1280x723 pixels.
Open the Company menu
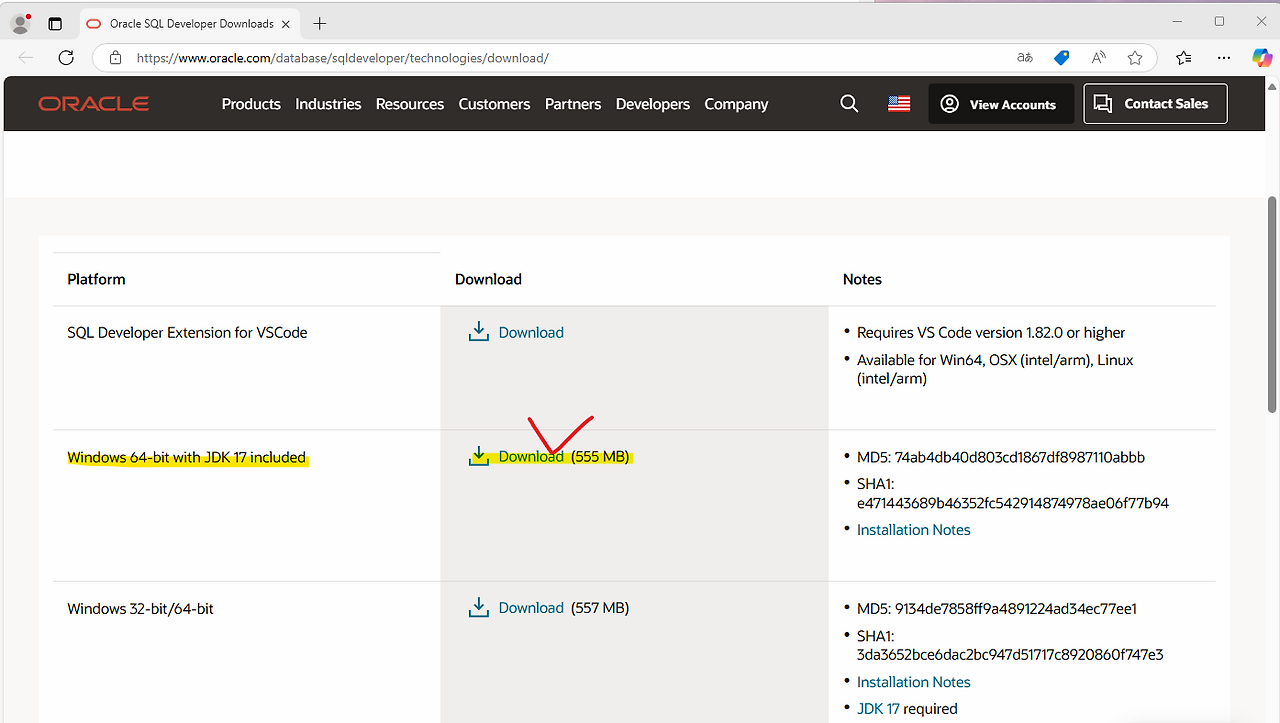(736, 104)
